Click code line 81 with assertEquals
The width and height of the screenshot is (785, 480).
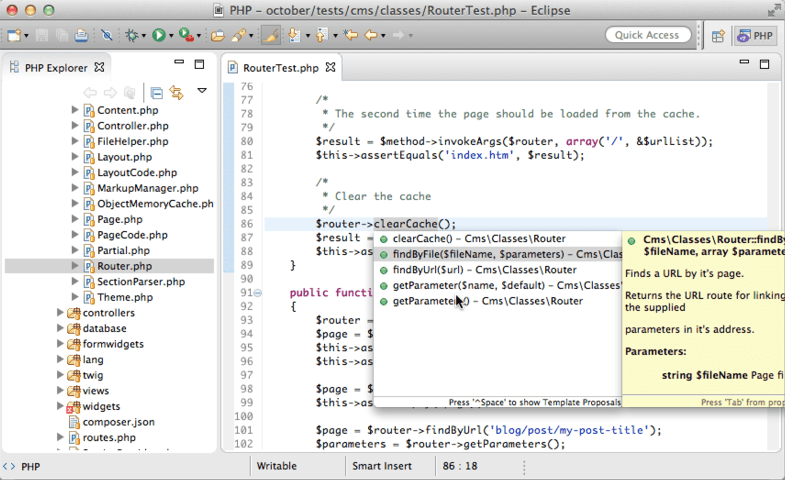[450, 155]
